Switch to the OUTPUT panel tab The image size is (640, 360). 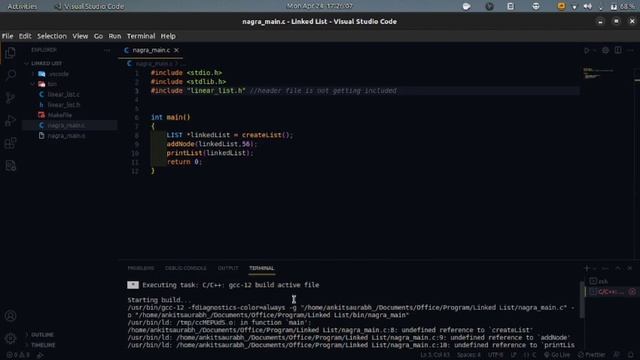coord(228,268)
